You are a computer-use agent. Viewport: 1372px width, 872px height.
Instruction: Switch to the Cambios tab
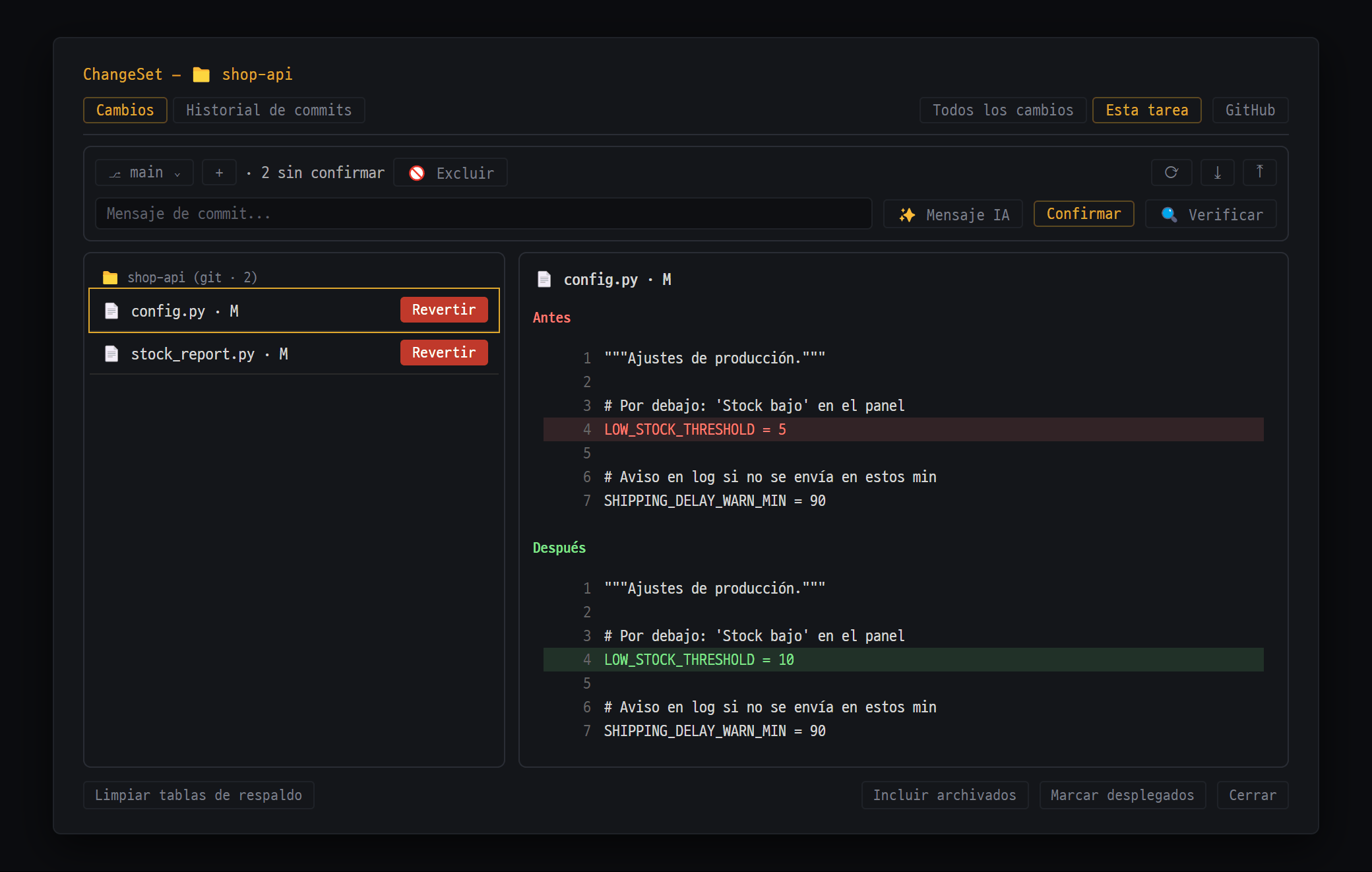125,110
